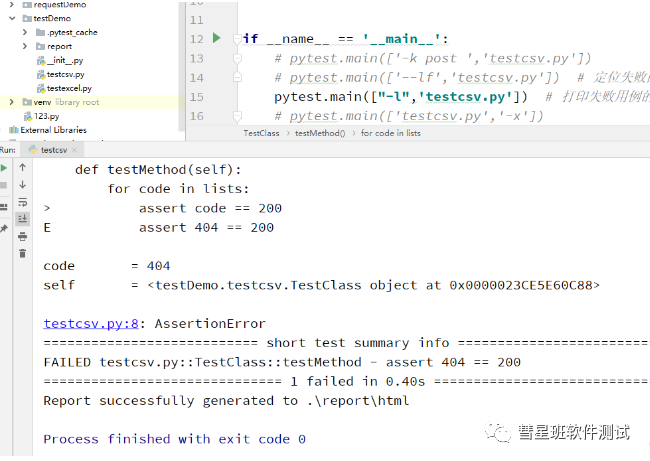Click the scroll up arrow in Run panel

(22, 167)
